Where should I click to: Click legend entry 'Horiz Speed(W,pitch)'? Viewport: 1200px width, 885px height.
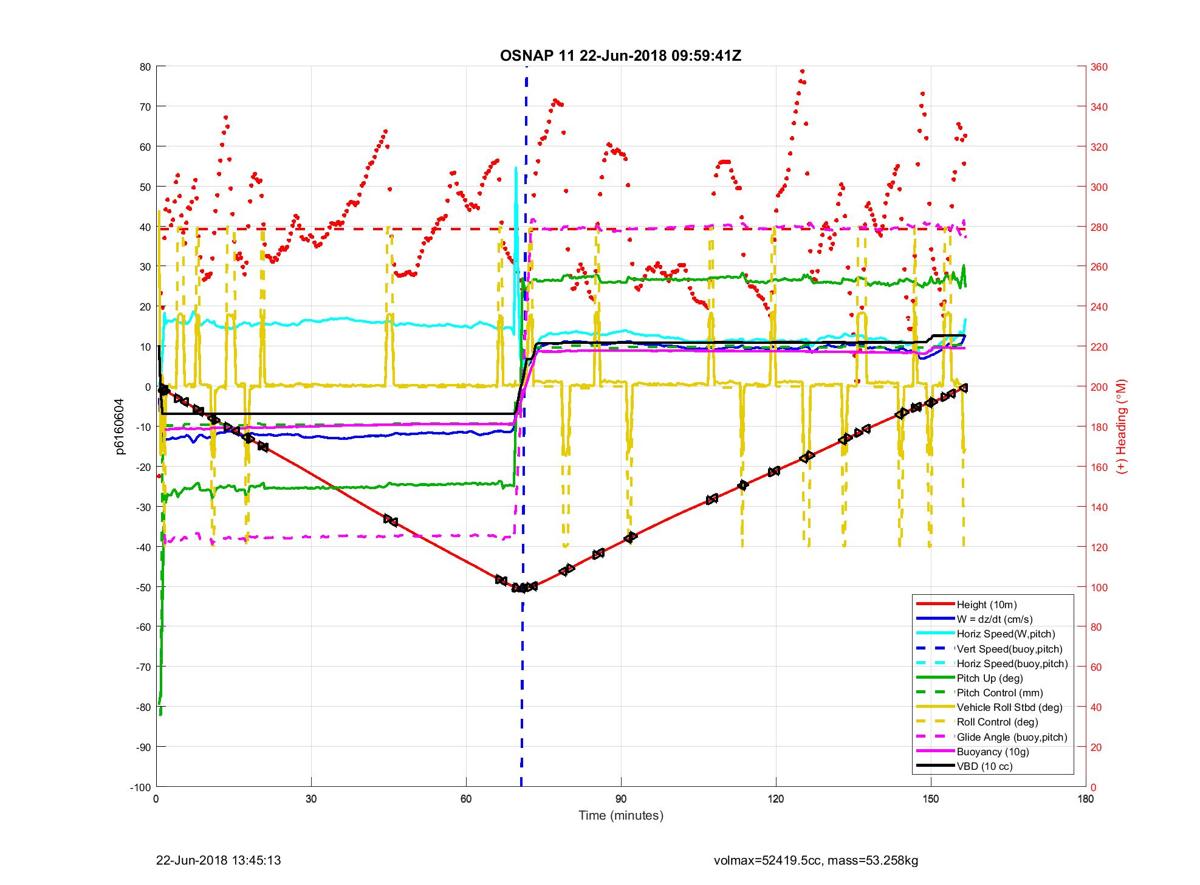click(1006, 634)
